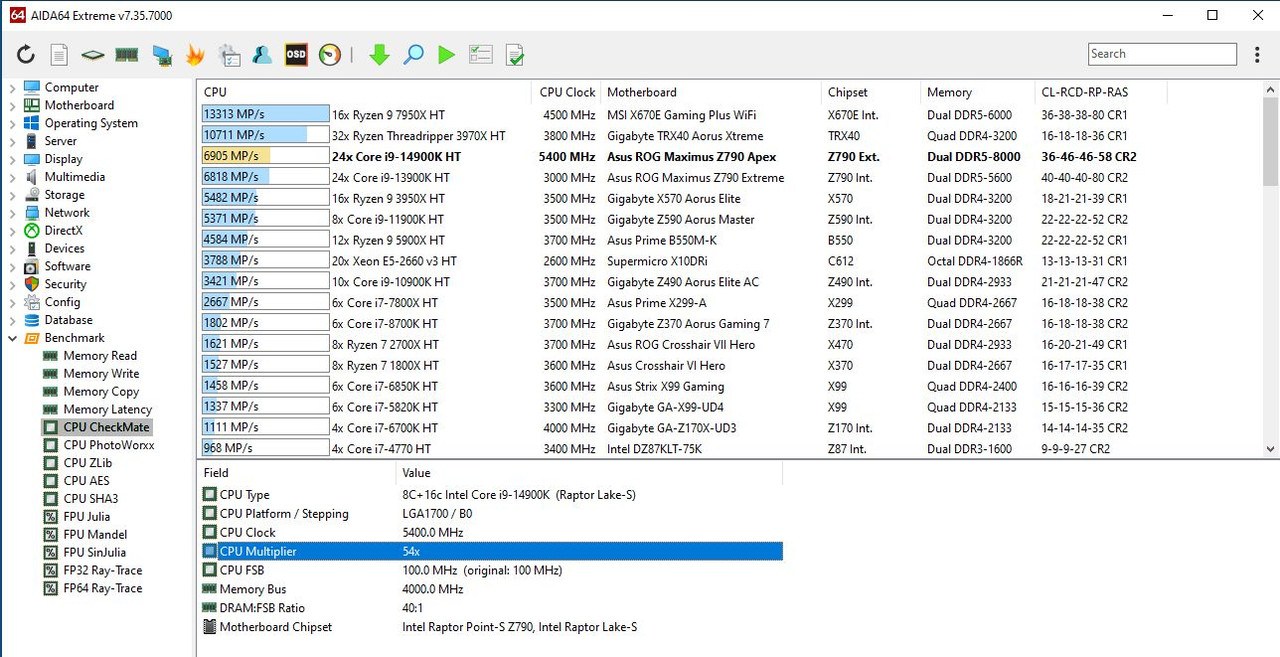This screenshot has height=657, width=1280.
Task: Select Software in the tree
Action: pos(67,267)
